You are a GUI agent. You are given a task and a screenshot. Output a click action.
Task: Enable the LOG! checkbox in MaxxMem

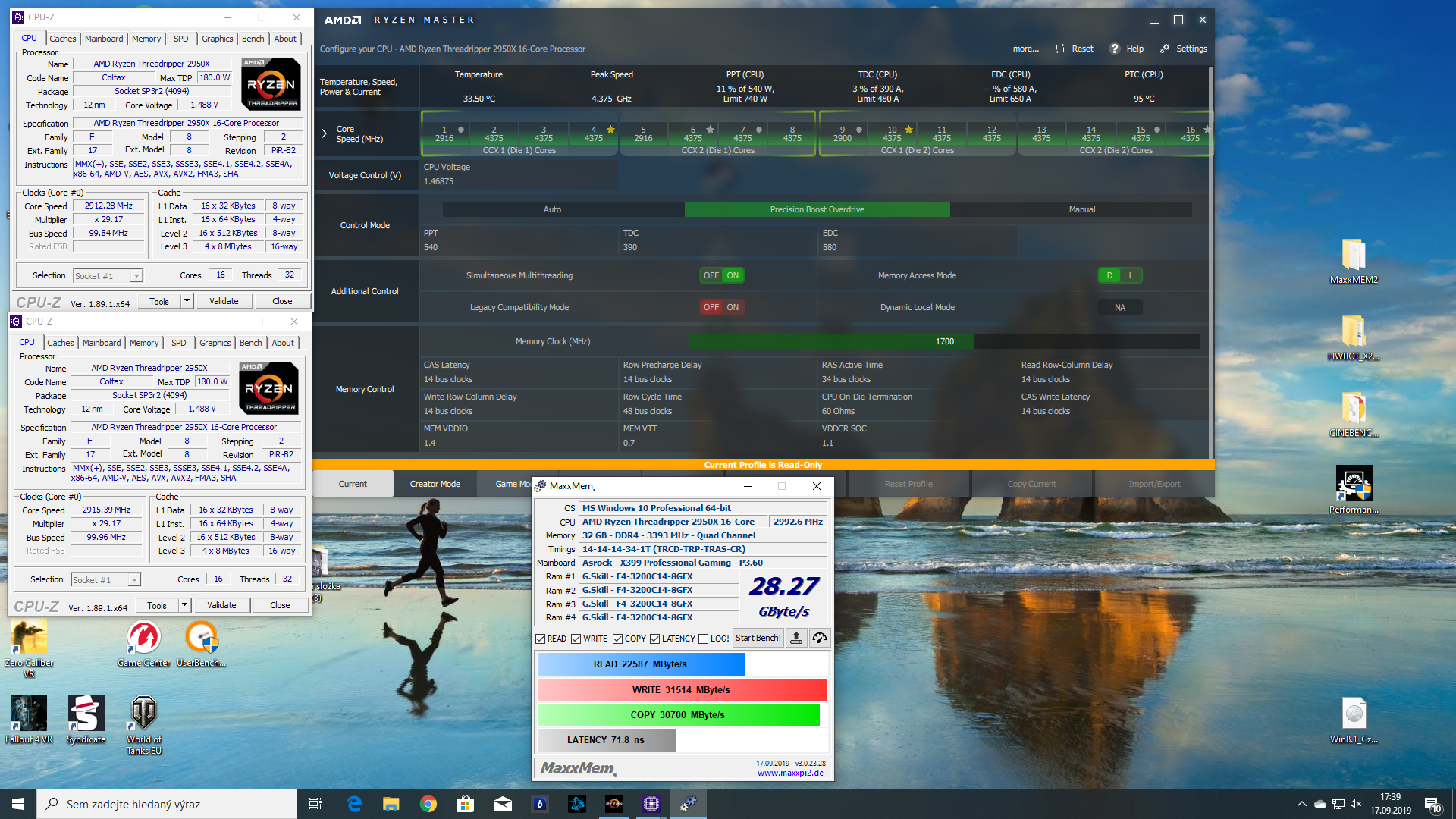coord(704,639)
